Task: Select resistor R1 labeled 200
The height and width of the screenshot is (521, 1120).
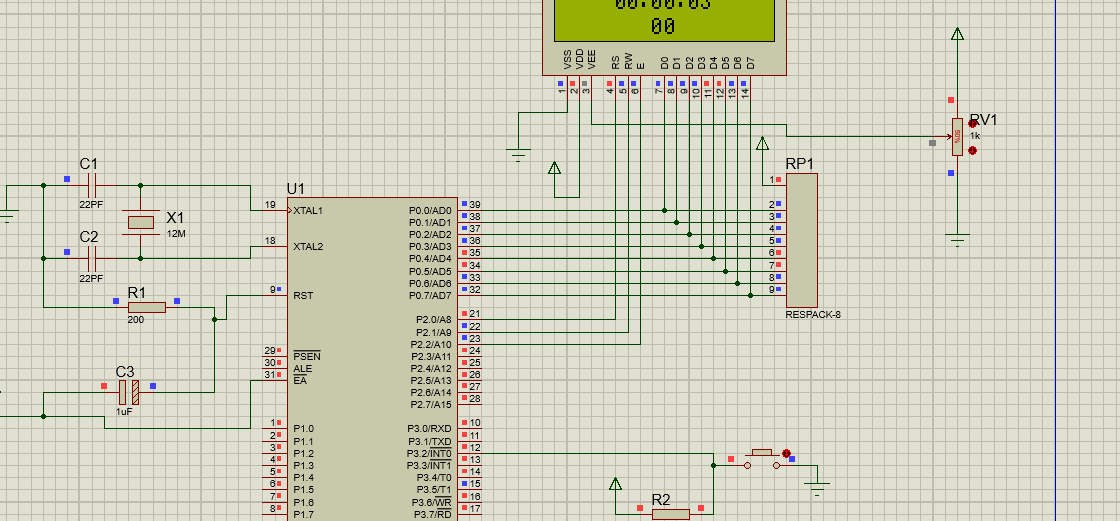Action: coord(146,307)
